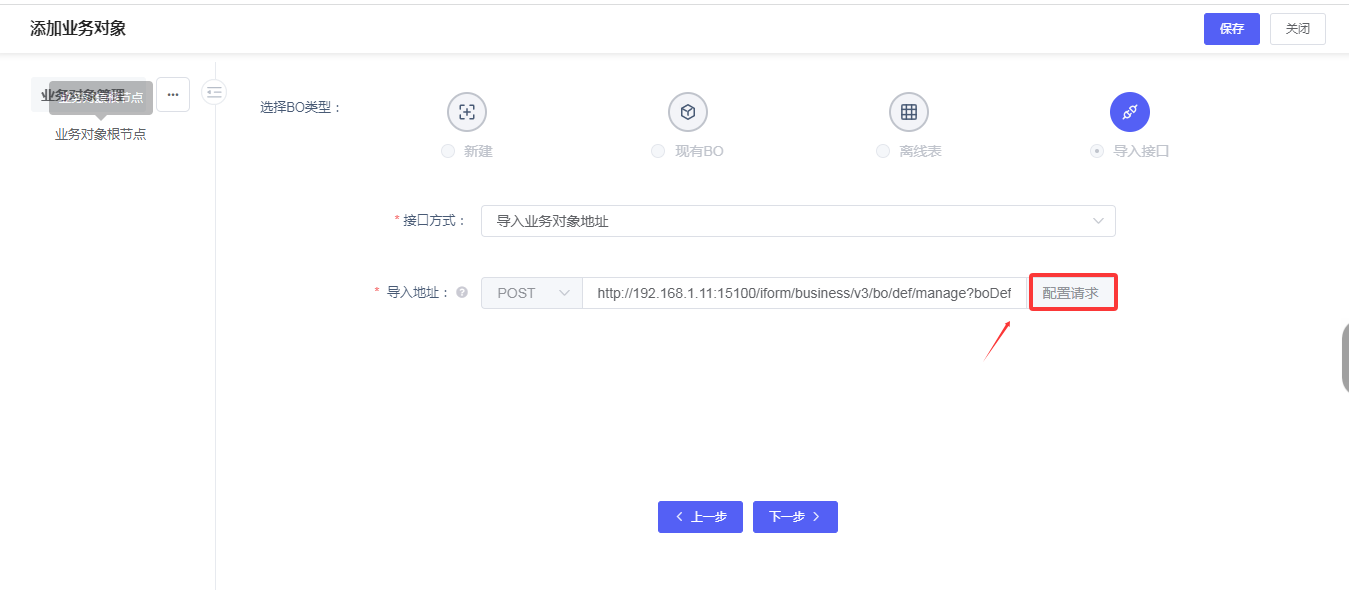Select the 新建 radio button
The image size is (1349, 590).
(448, 151)
